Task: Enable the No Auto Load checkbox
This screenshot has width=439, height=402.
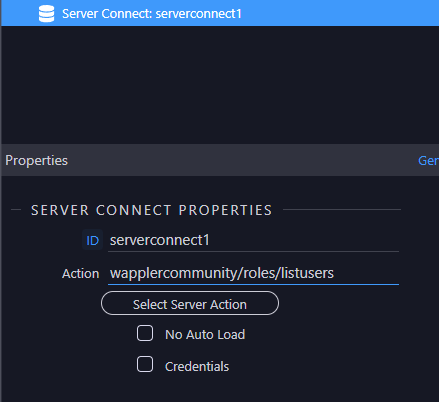Action: 145,333
